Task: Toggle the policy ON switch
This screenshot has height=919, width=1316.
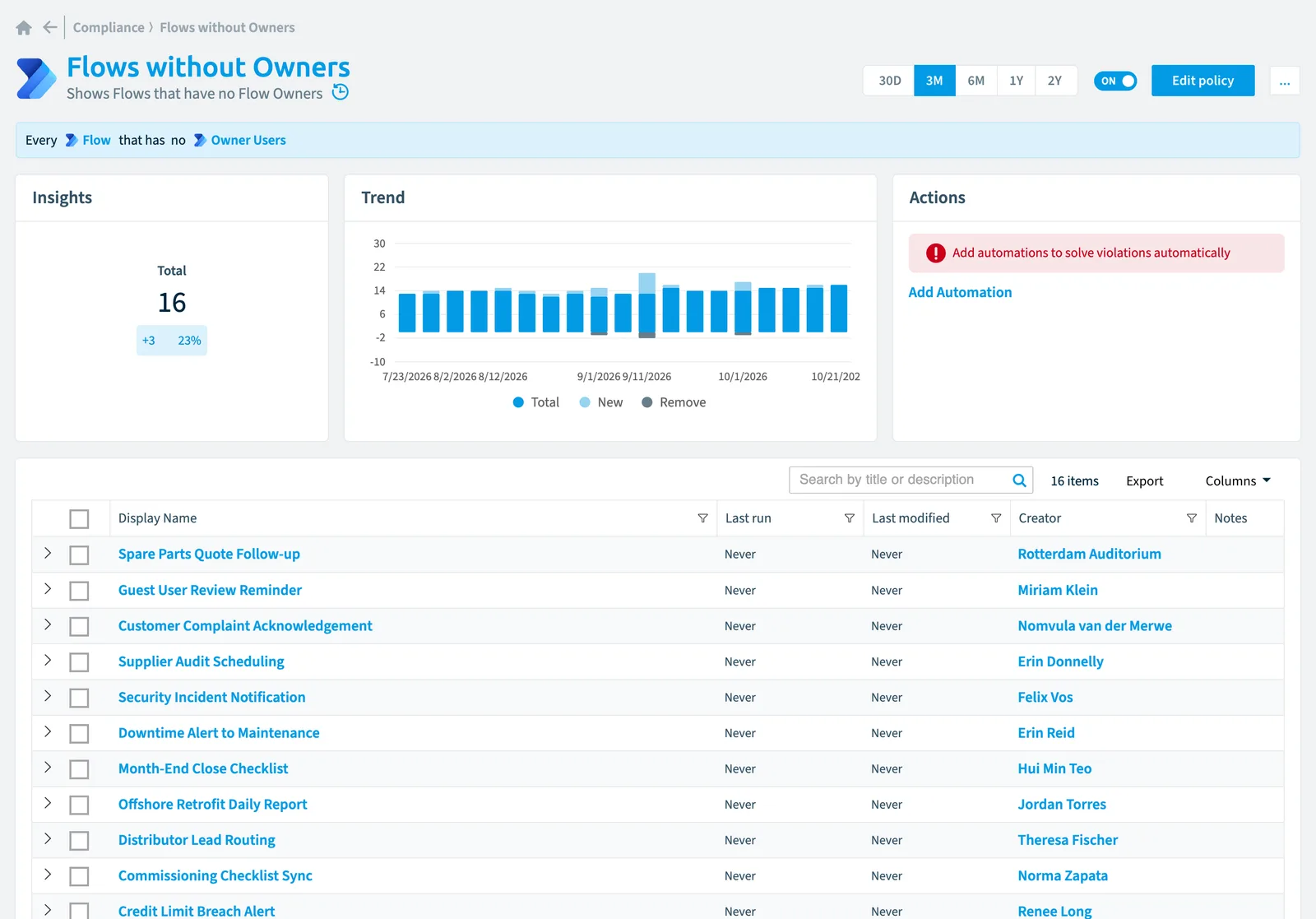Action: [1115, 81]
